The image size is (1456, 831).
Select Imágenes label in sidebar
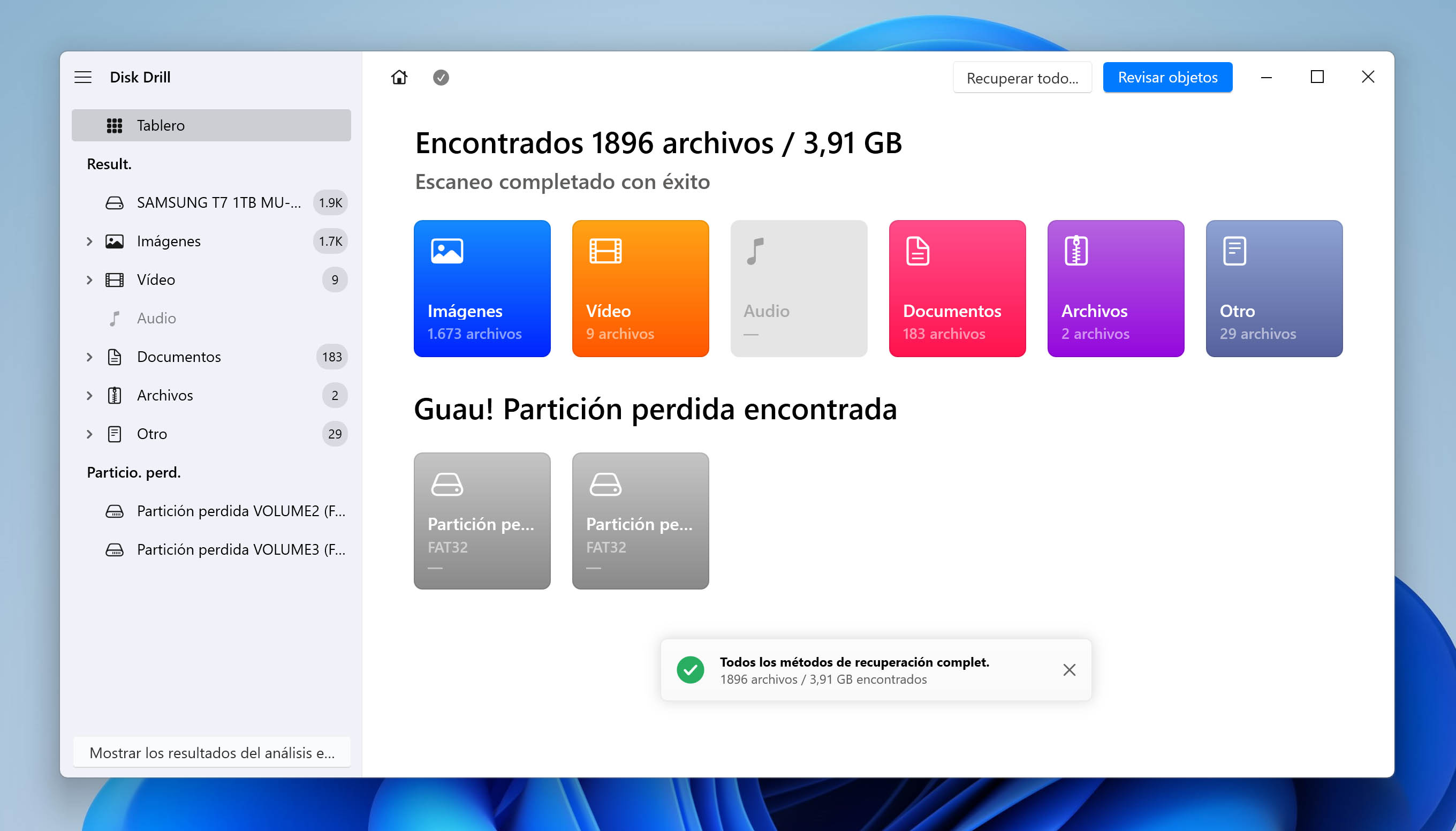coord(169,241)
